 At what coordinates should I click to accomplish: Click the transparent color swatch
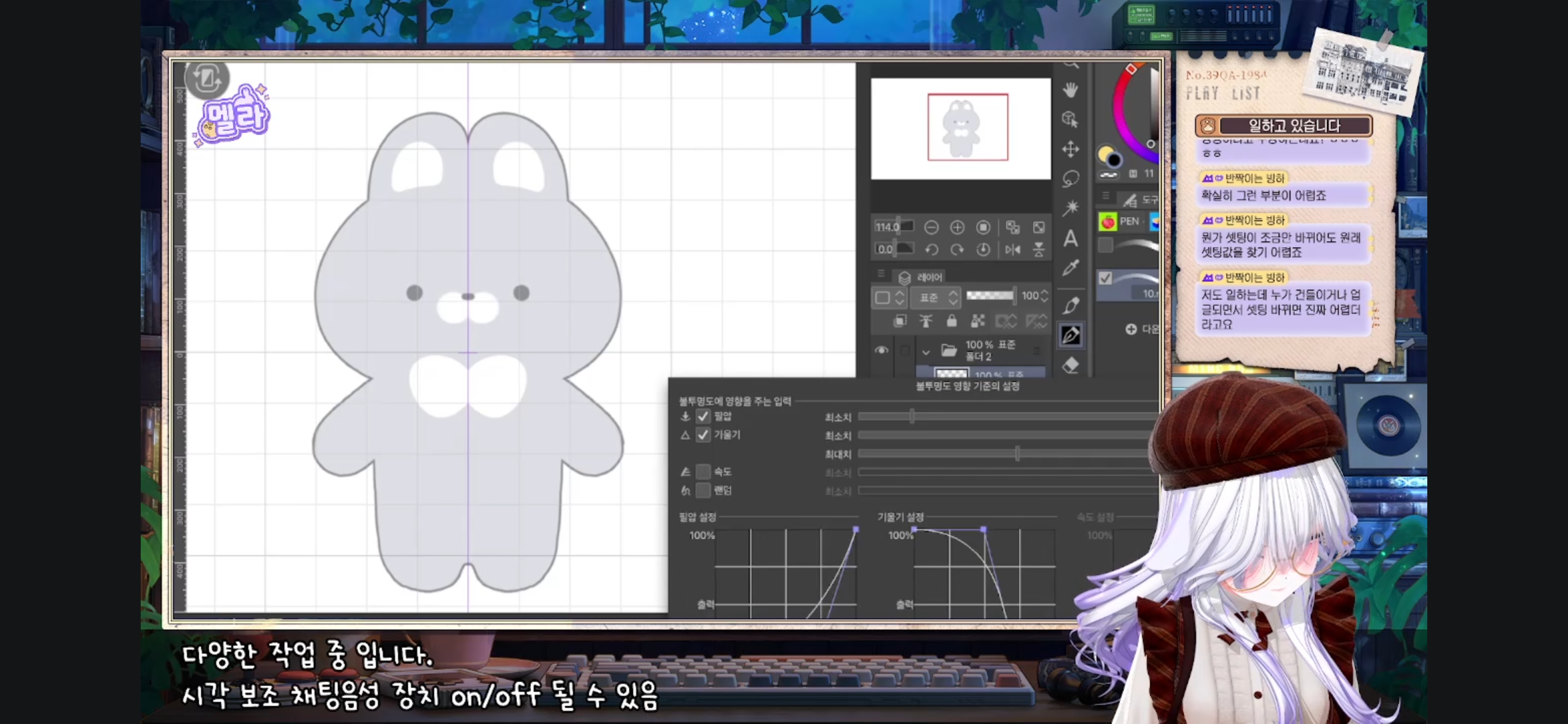[x=1109, y=175]
